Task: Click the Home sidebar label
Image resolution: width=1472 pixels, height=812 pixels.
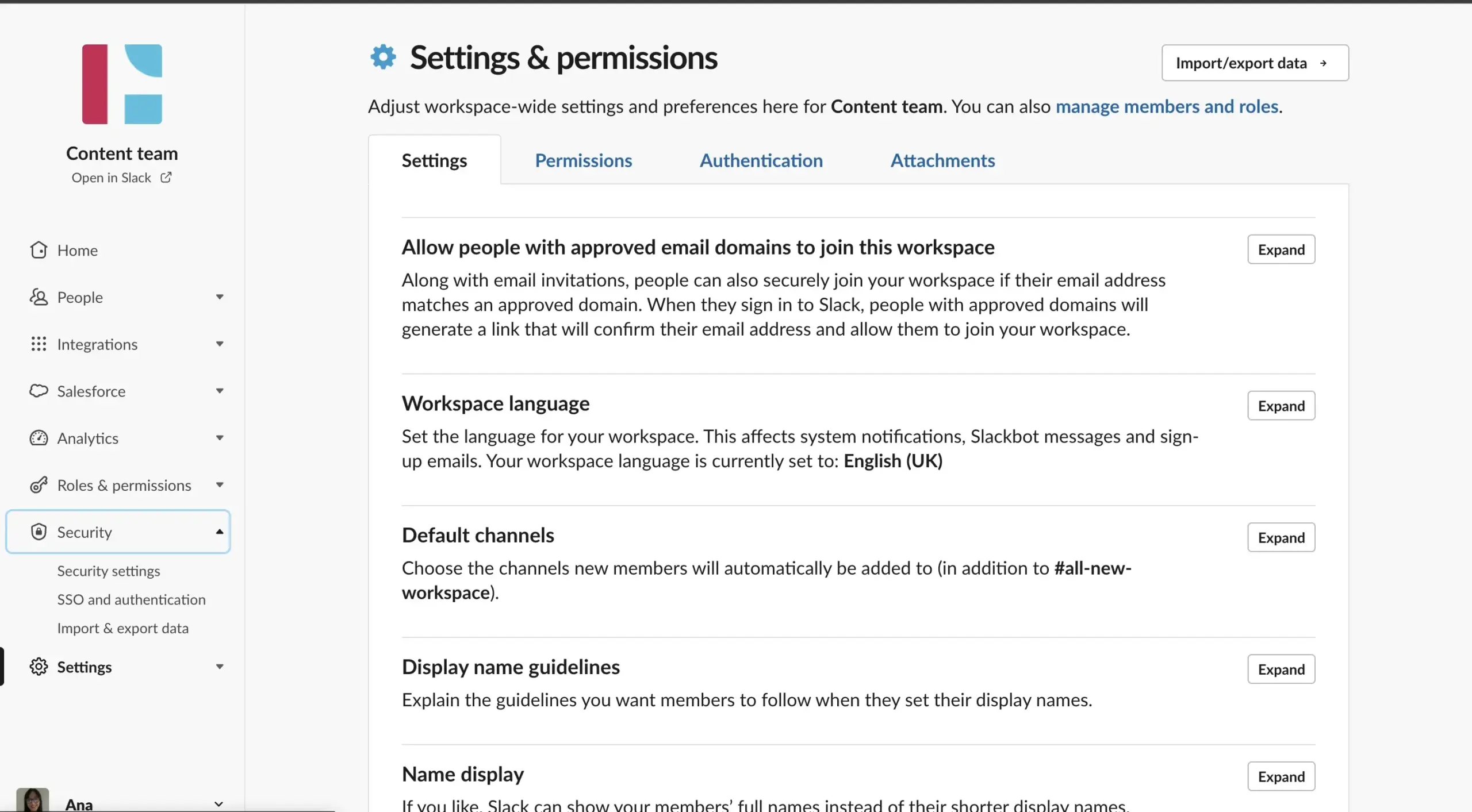Action: tap(78, 251)
